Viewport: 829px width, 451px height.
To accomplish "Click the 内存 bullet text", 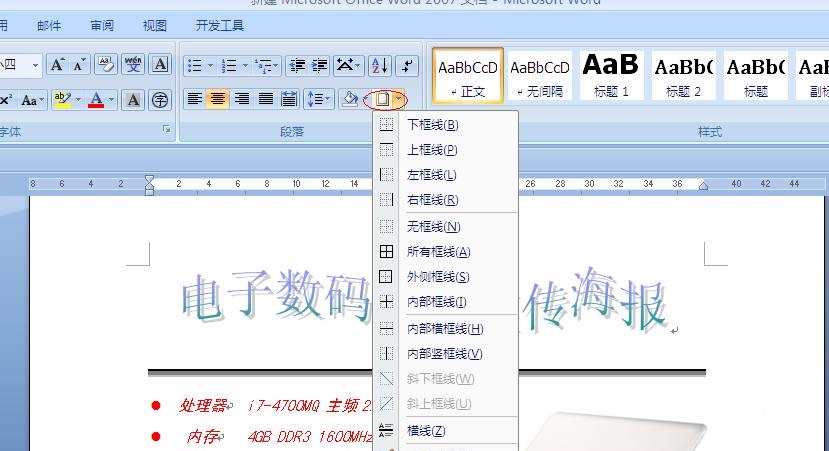I will pyautogui.click(x=203, y=437).
